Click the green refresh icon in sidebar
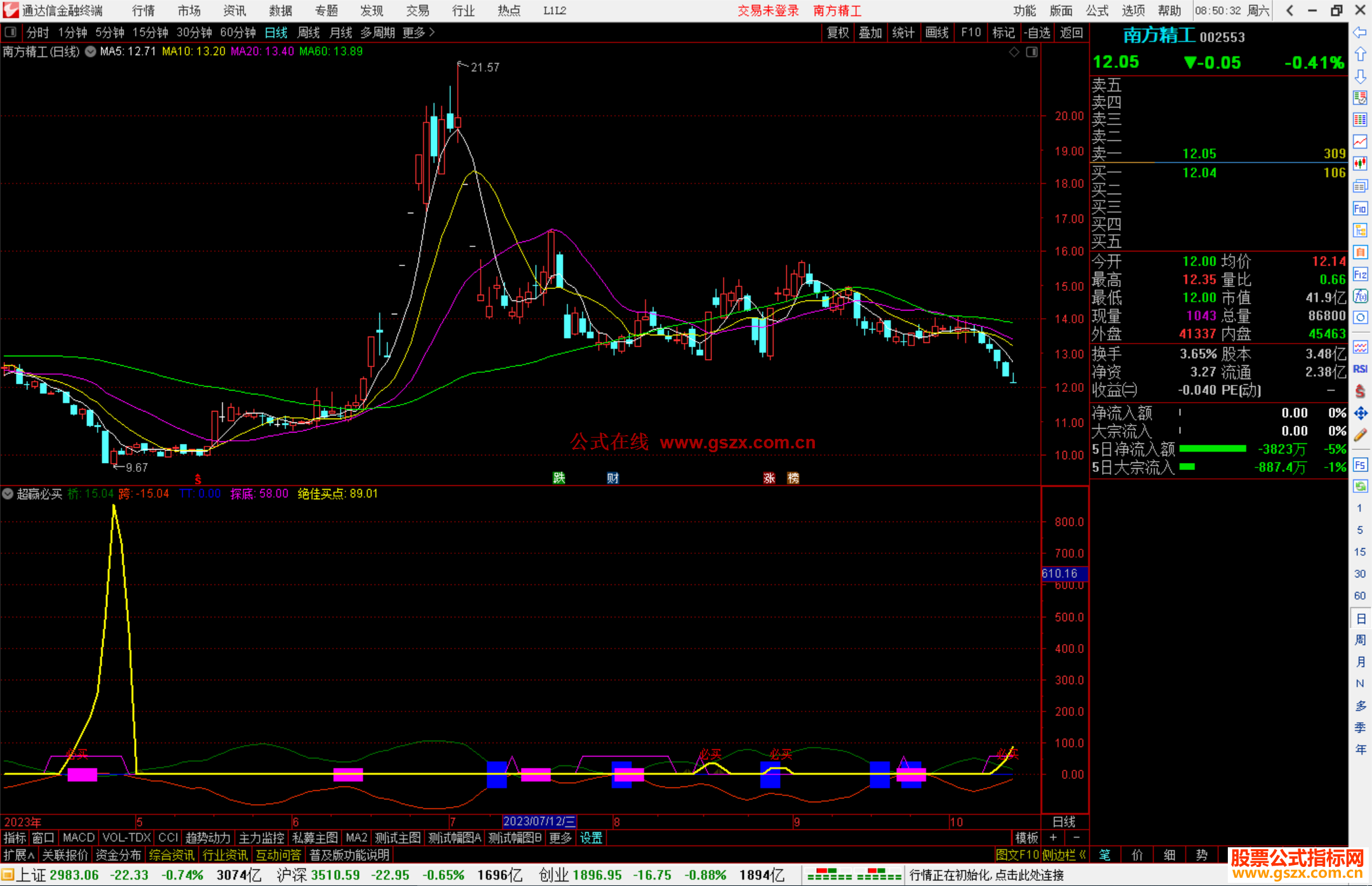This screenshot has width=1372, height=886. pyautogui.click(x=1360, y=487)
